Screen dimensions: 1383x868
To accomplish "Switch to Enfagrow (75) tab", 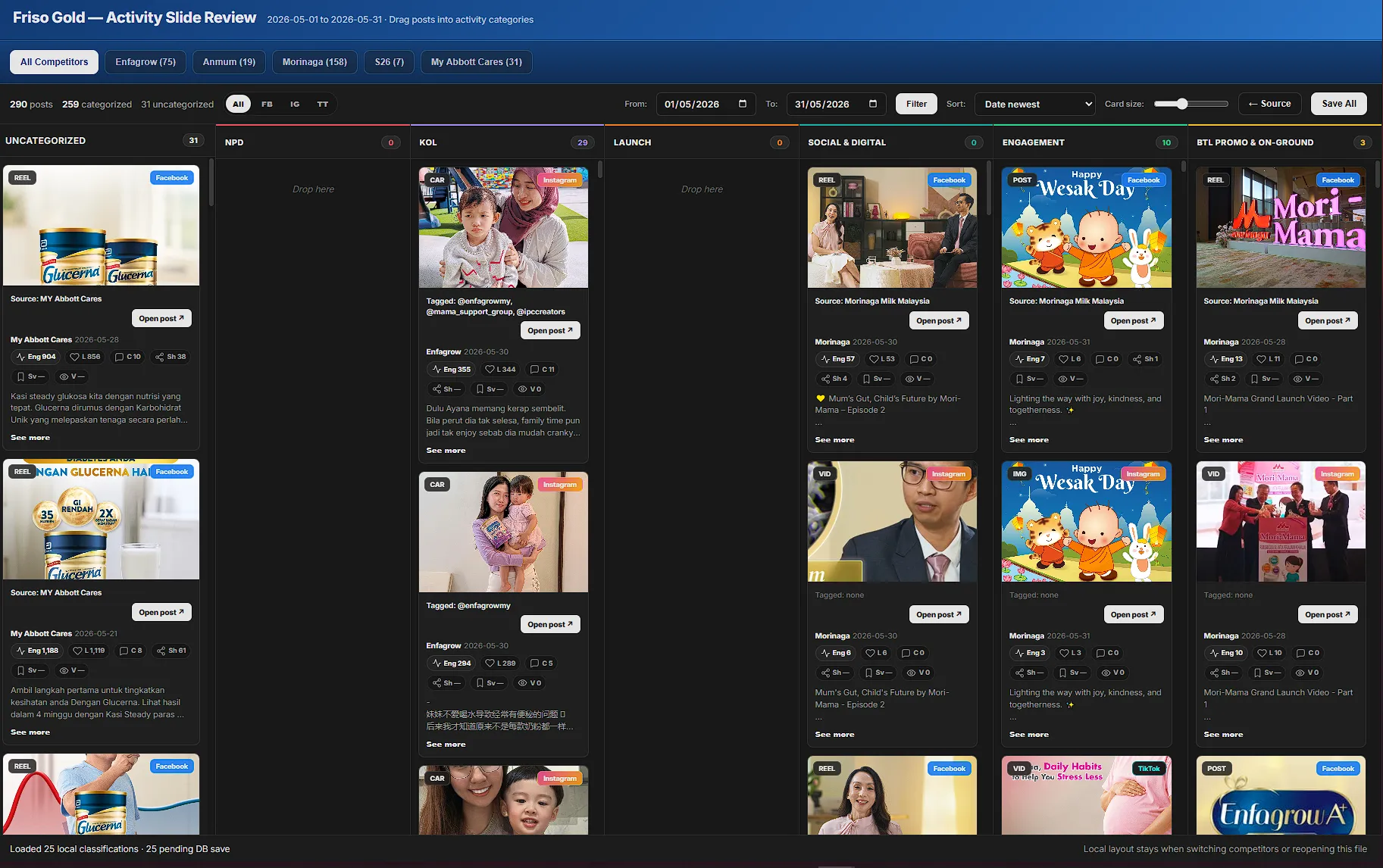I will pyautogui.click(x=145, y=62).
